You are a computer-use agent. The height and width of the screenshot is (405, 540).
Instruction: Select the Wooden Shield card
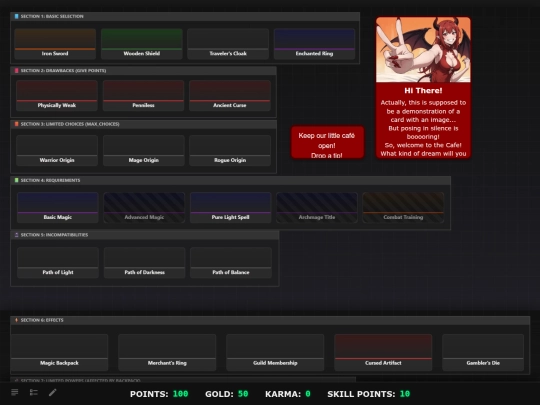(142, 44)
